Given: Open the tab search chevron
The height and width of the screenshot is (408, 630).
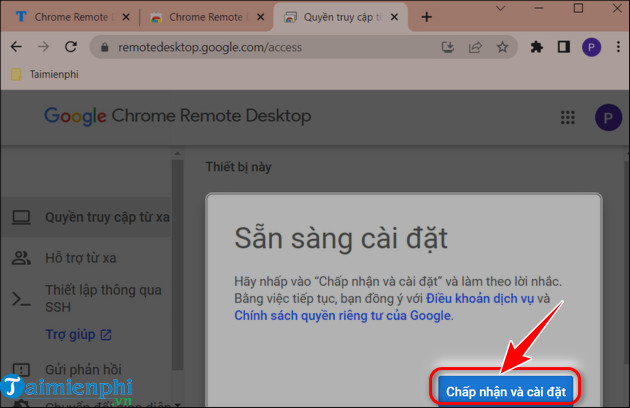Looking at the screenshot, I should tap(500, 8).
